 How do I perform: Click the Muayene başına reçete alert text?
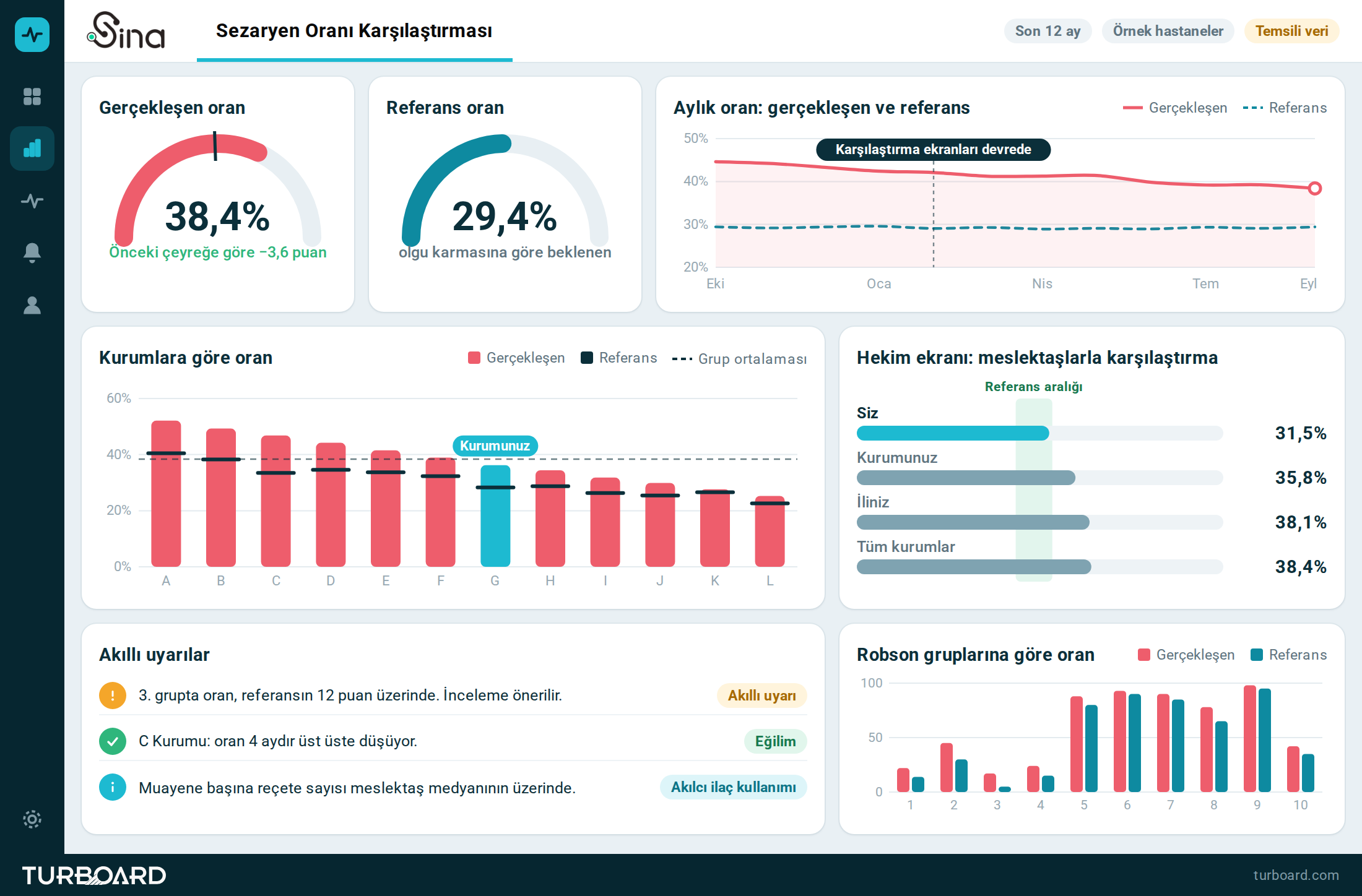357,788
